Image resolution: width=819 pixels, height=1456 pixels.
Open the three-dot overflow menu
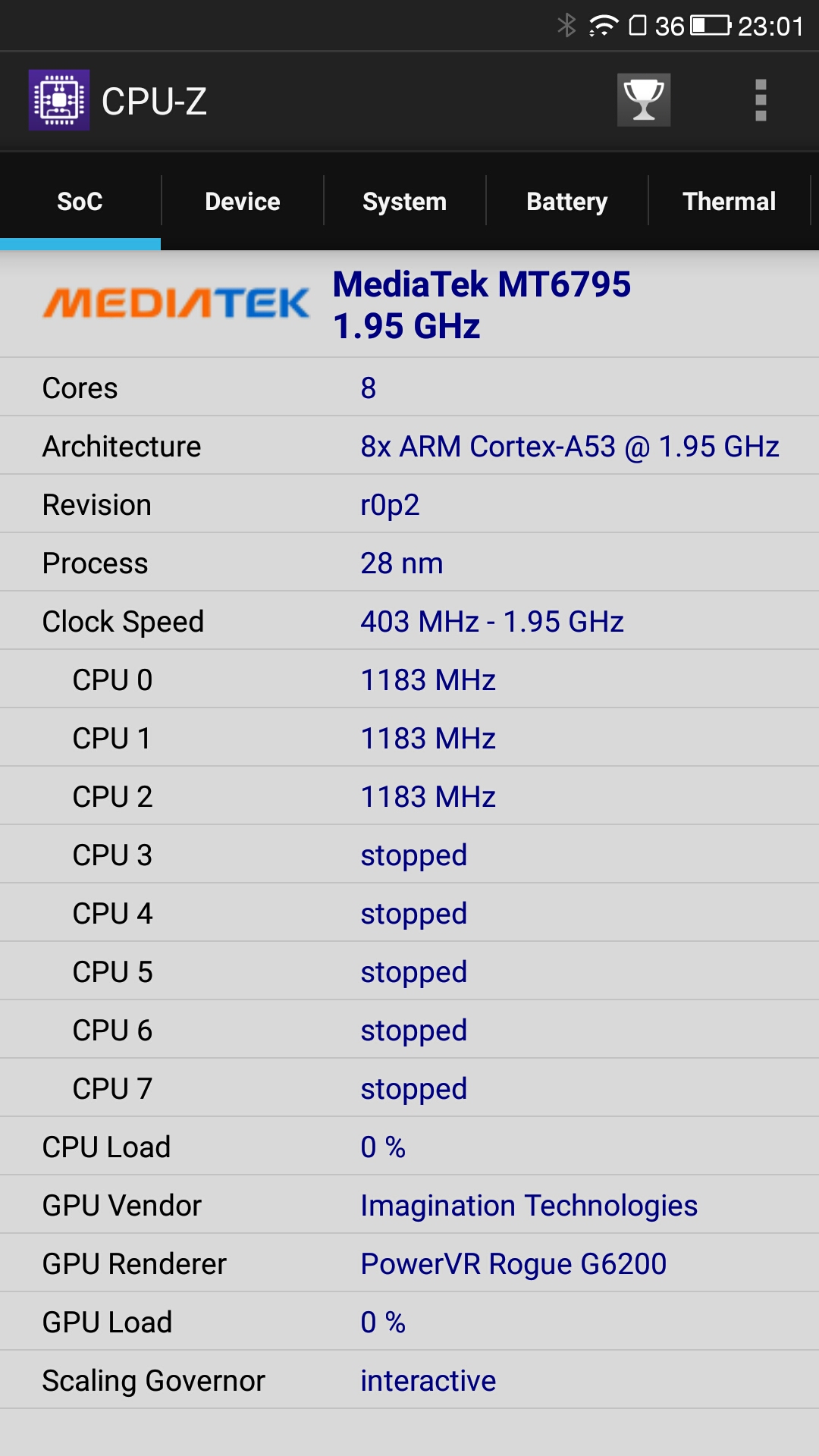click(761, 100)
